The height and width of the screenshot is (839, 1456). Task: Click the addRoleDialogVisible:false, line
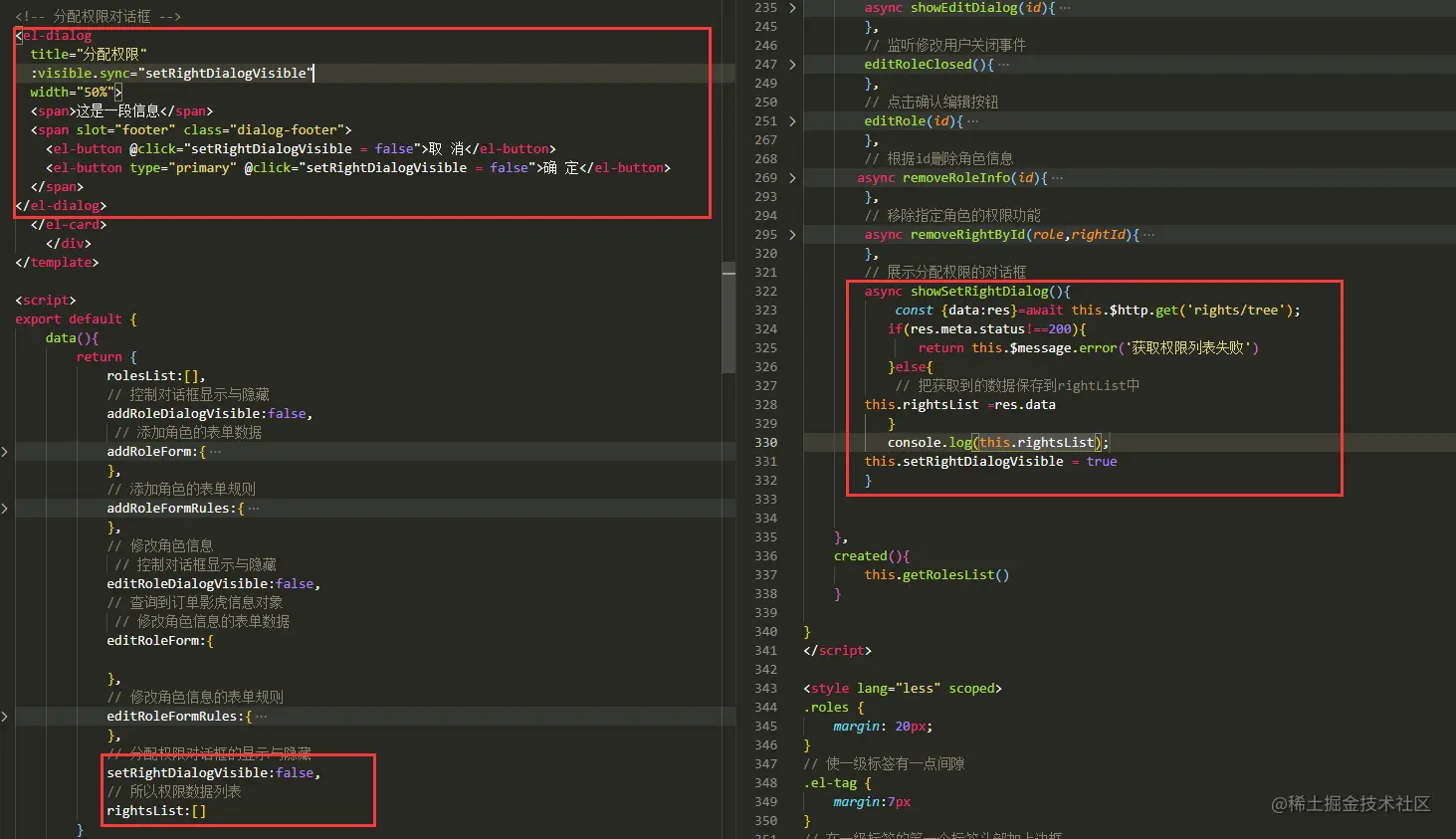pyautogui.click(x=210, y=413)
